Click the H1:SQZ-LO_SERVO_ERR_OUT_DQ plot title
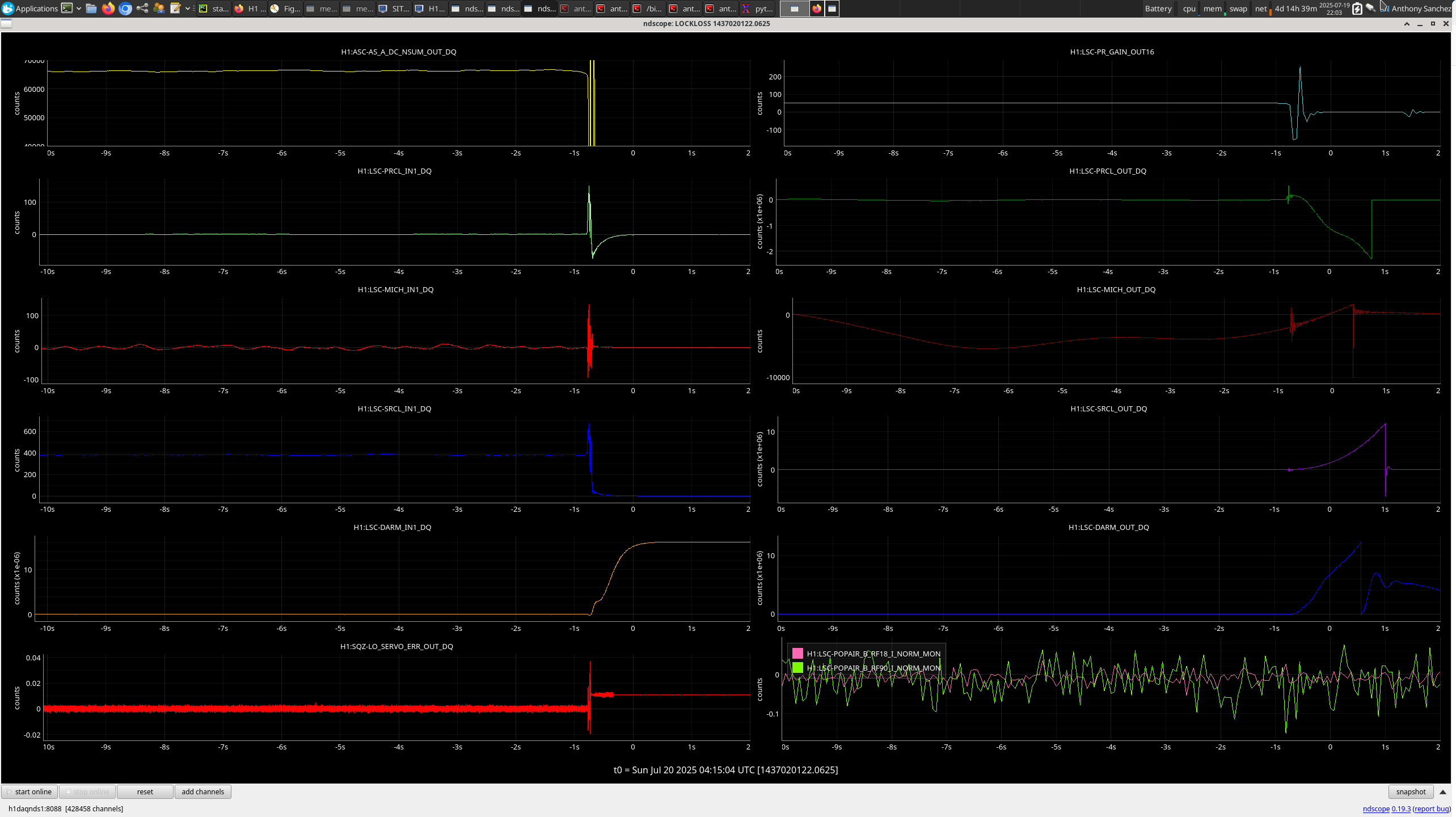 pyautogui.click(x=396, y=646)
